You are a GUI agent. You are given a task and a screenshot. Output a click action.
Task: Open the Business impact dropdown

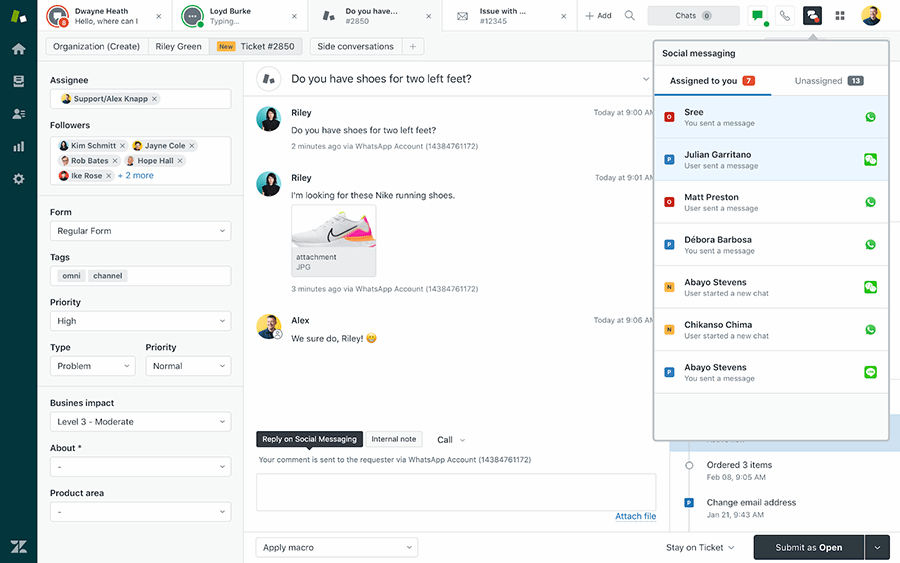(x=141, y=421)
